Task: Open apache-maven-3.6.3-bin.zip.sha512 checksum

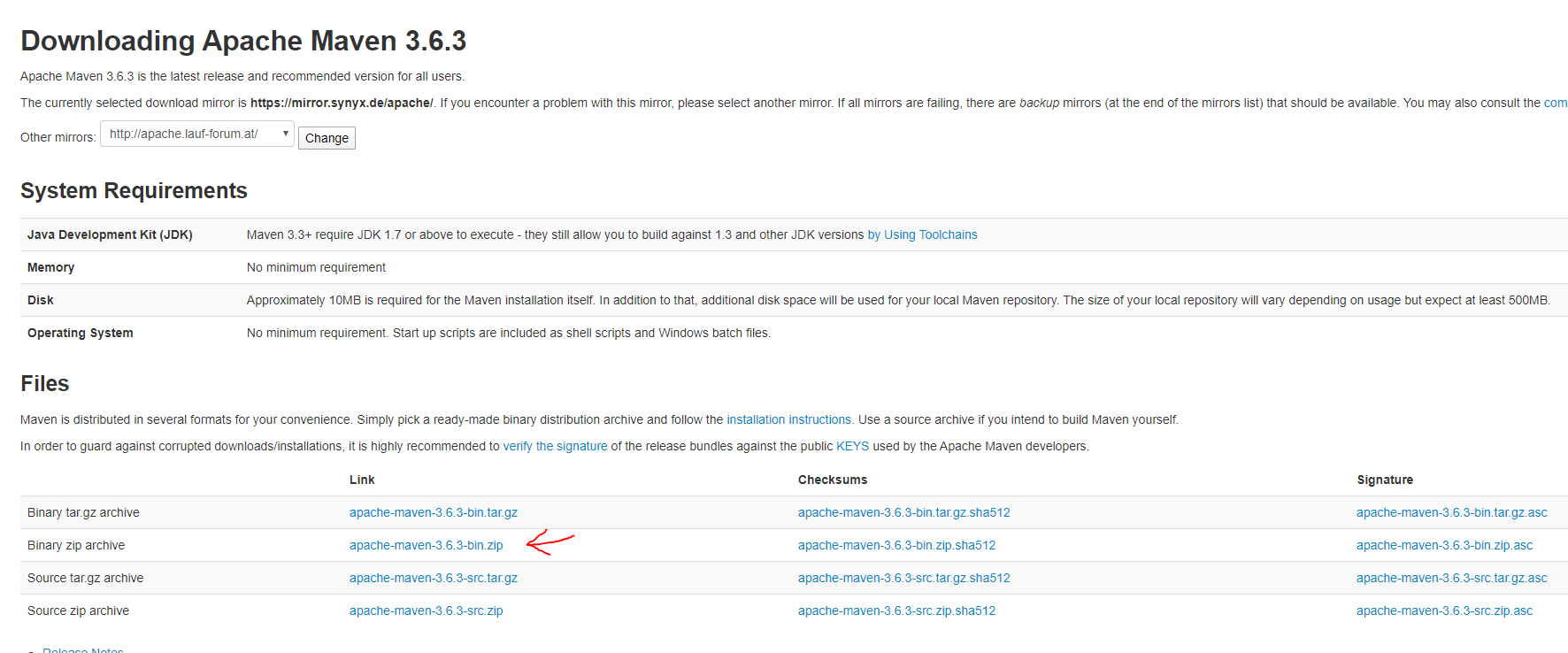Action: [x=897, y=545]
